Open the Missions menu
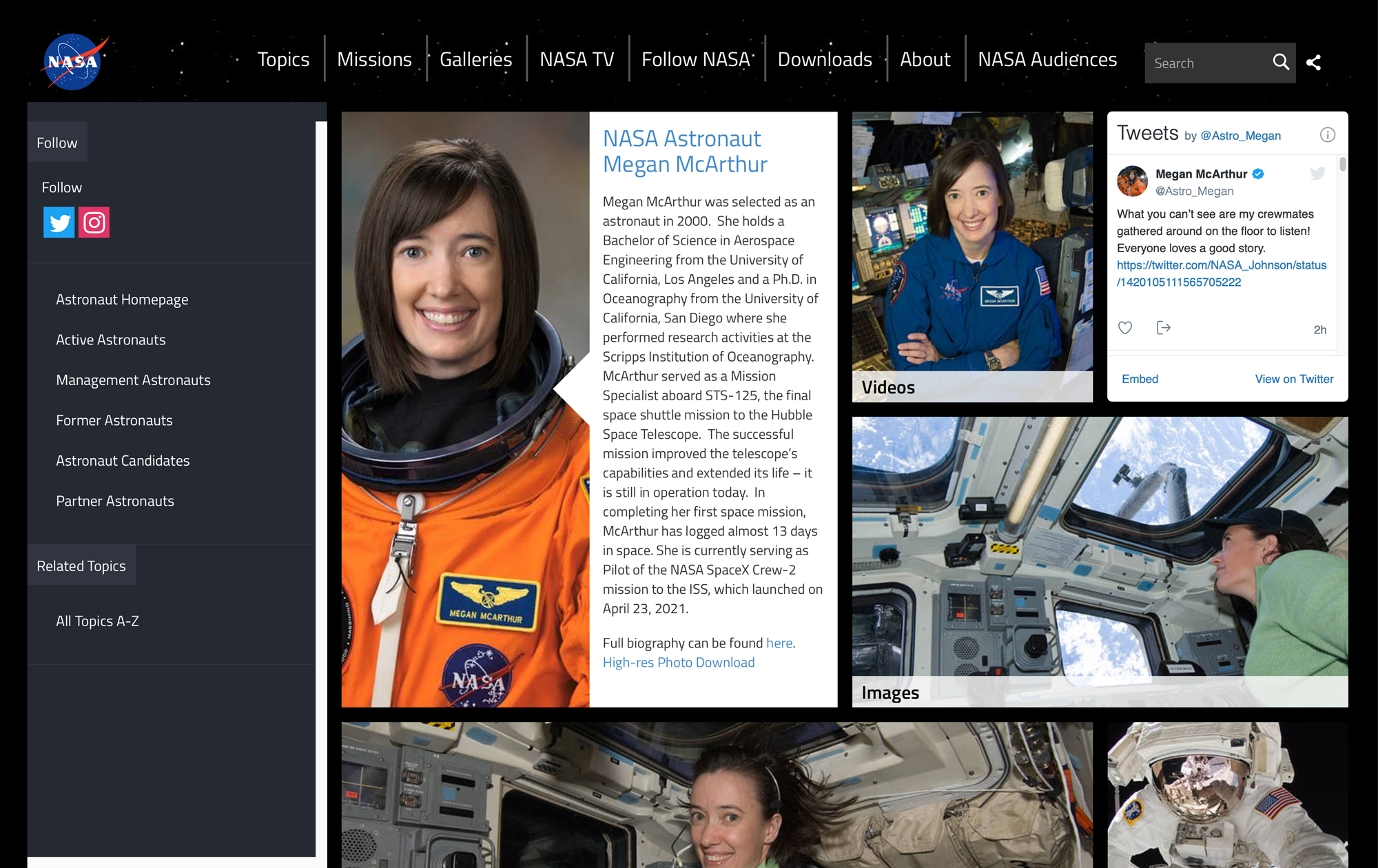The height and width of the screenshot is (868, 1378). tap(374, 60)
